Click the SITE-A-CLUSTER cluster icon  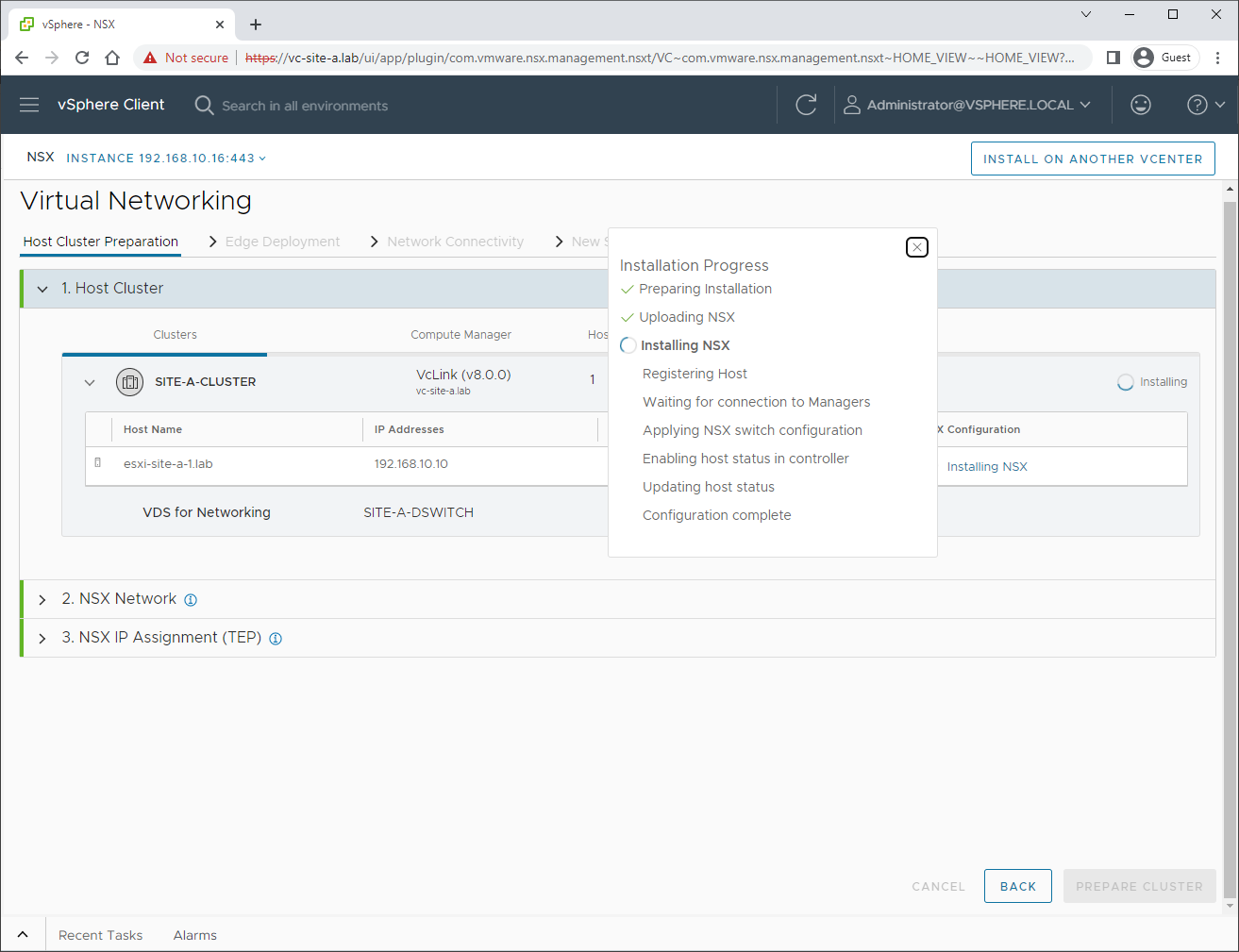[129, 382]
